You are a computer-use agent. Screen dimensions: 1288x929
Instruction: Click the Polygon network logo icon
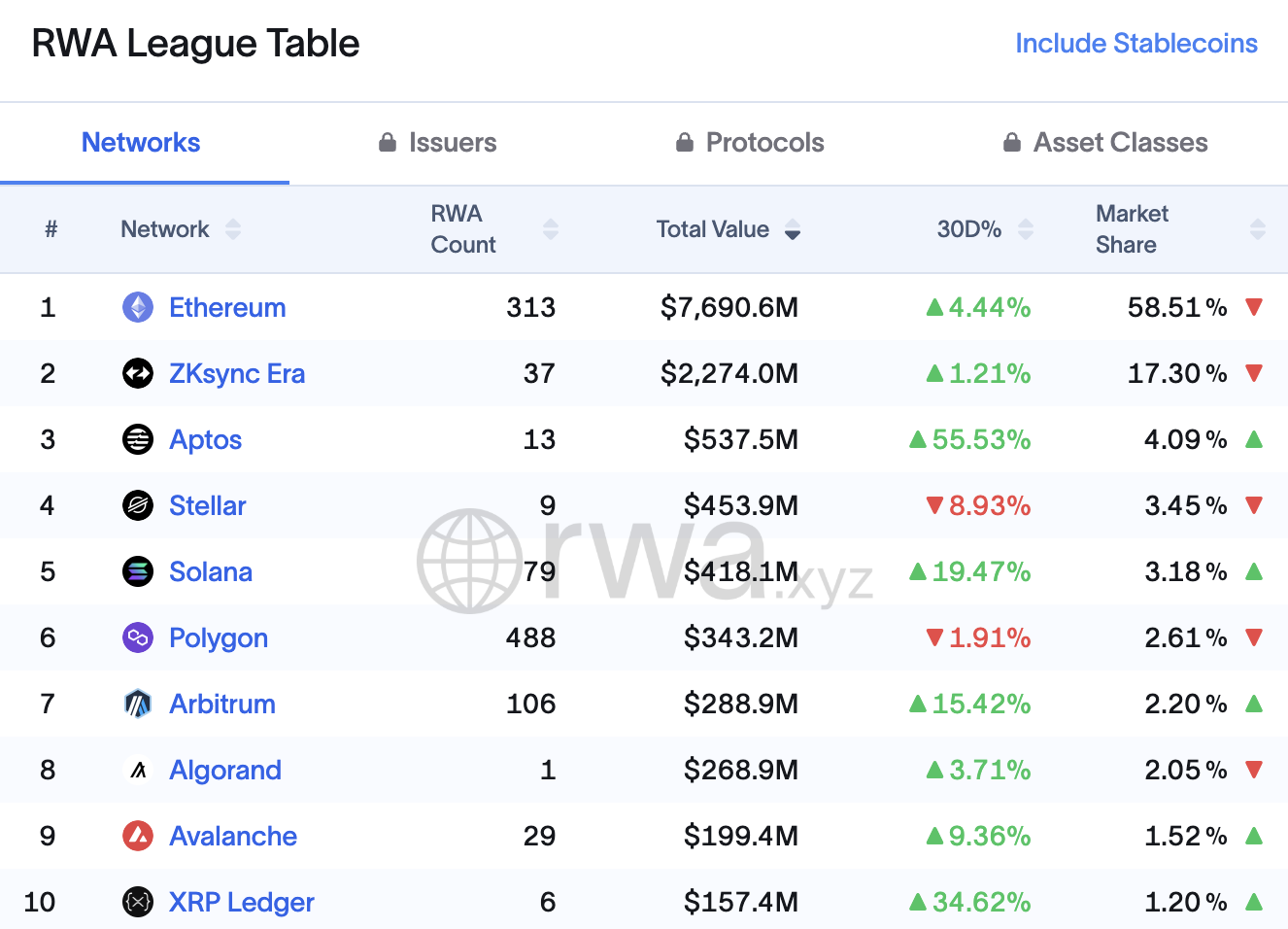[x=138, y=638]
